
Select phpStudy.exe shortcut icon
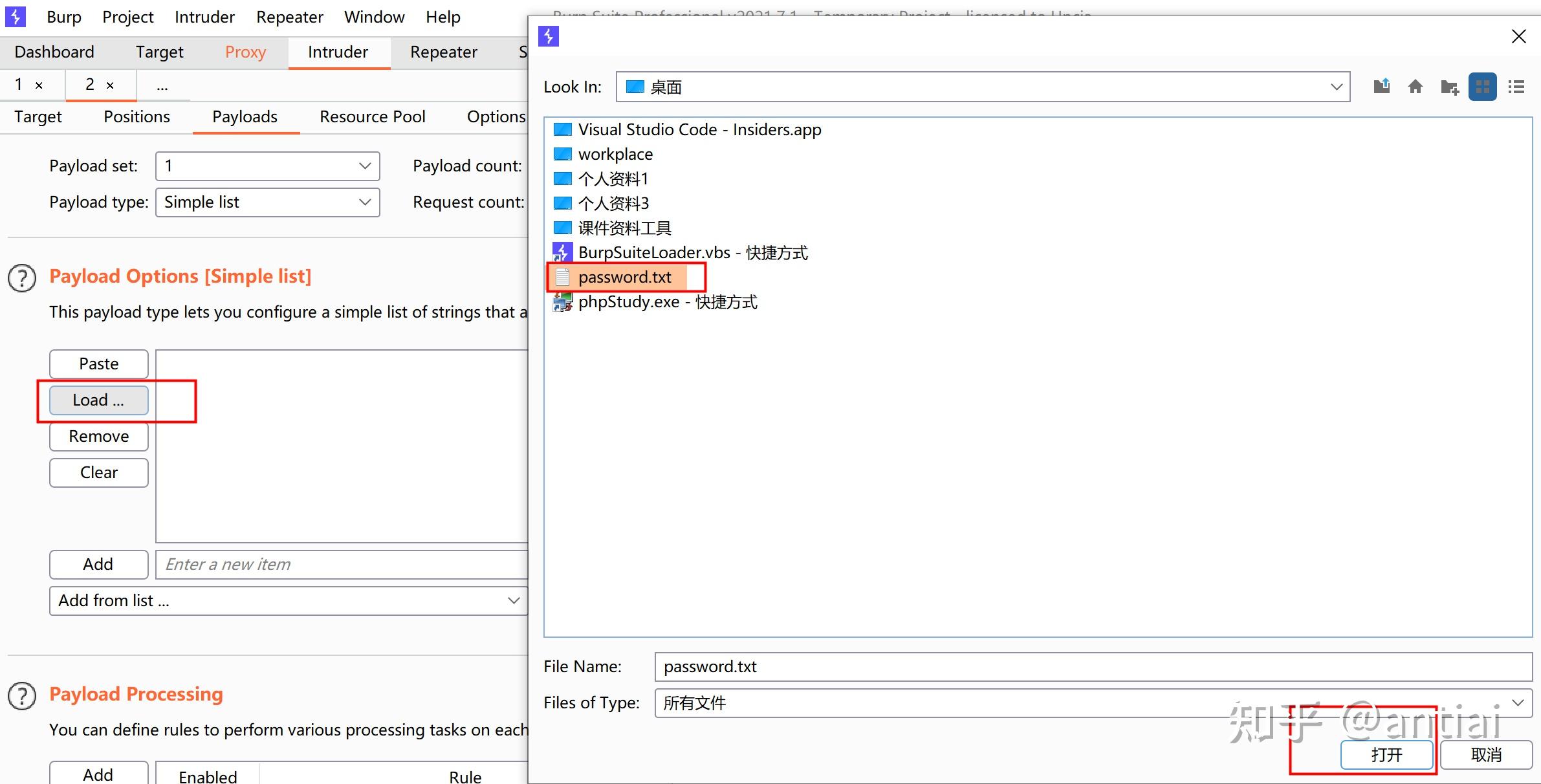click(x=562, y=302)
